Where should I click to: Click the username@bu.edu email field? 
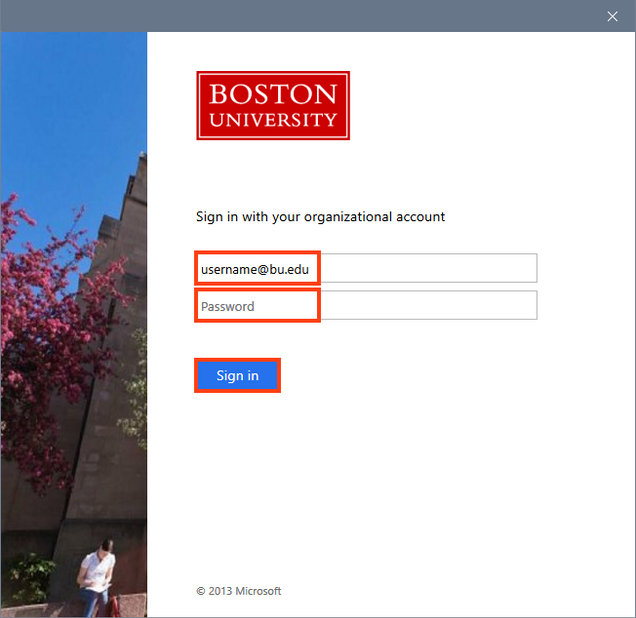pyautogui.click(x=367, y=268)
